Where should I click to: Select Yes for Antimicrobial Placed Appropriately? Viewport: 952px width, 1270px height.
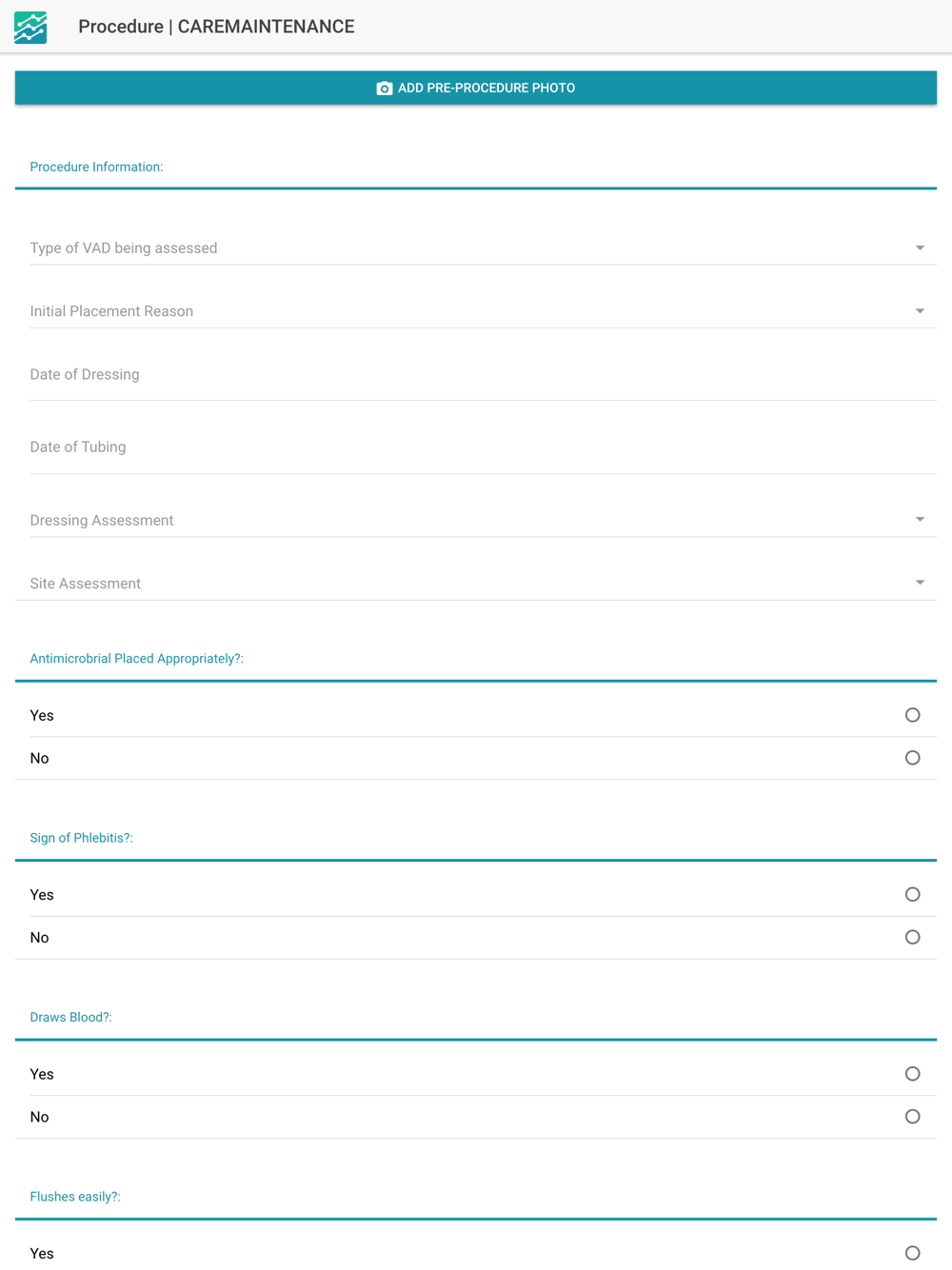tap(912, 715)
